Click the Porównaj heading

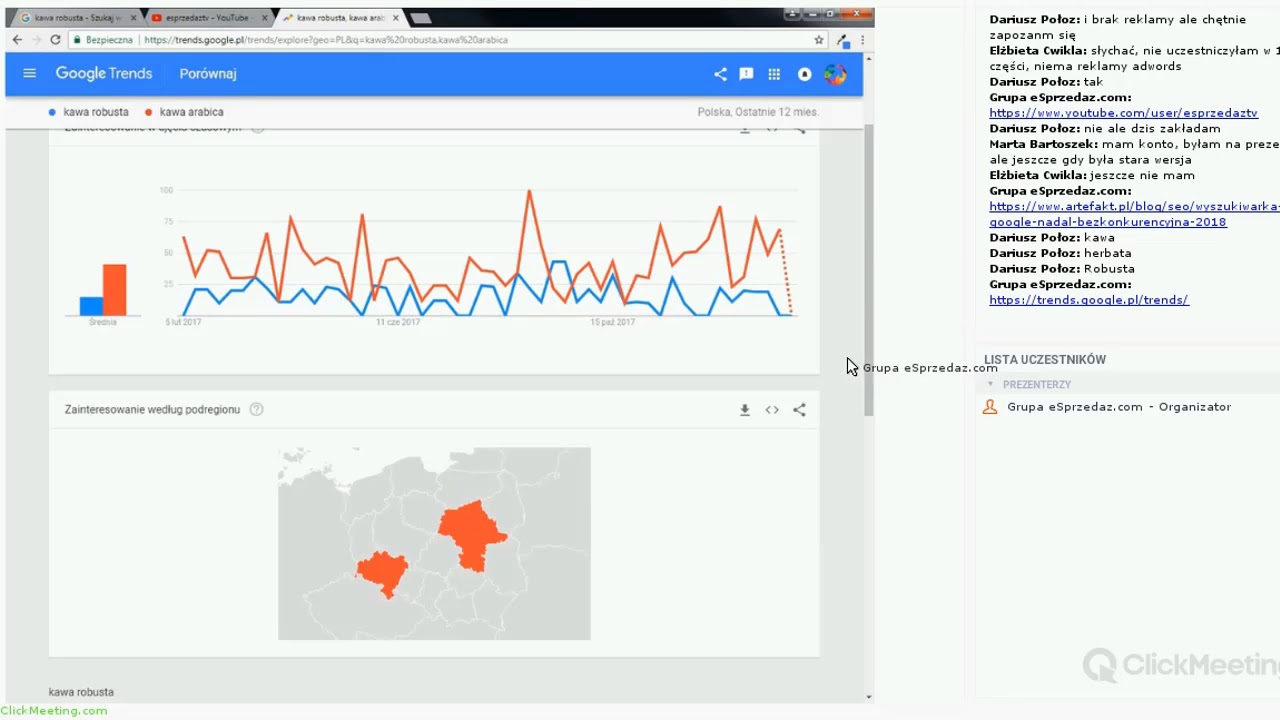click(208, 74)
